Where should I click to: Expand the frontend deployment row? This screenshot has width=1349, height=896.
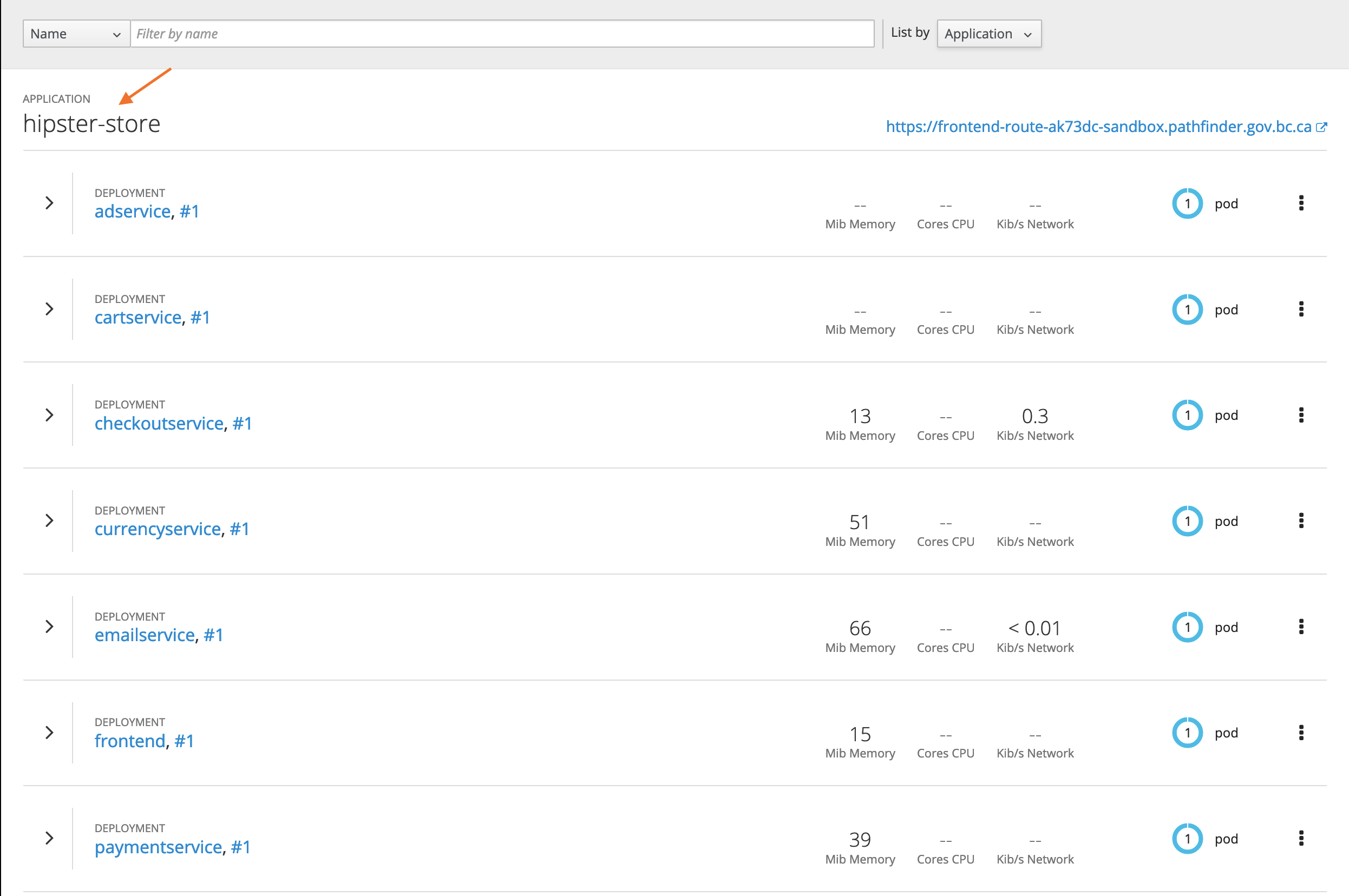(x=49, y=733)
